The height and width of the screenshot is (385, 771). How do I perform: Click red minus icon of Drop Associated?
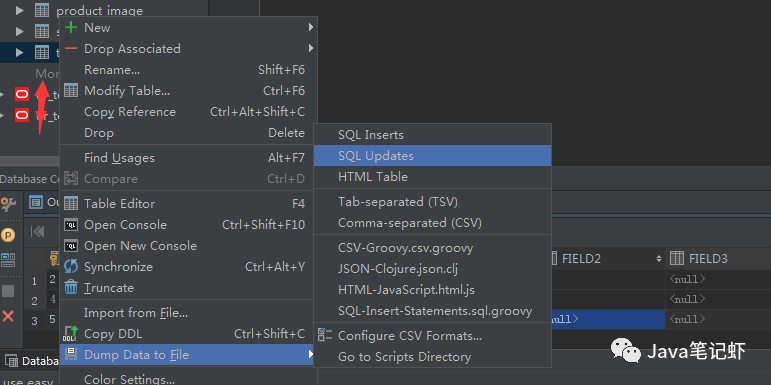[x=71, y=48]
